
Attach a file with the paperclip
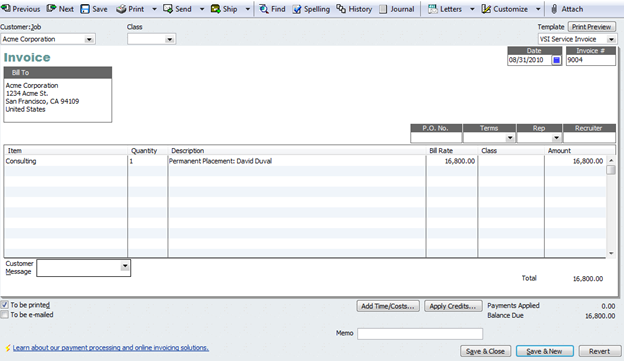point(567,9)
